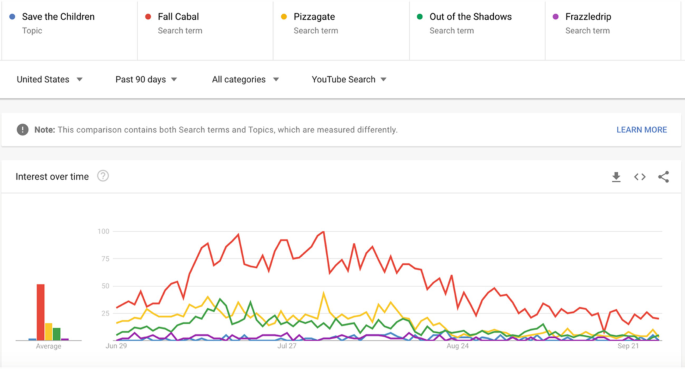Open the embed code icon
Image resolution: width=685 pixels, height=369 pixels.
(640, 177)
